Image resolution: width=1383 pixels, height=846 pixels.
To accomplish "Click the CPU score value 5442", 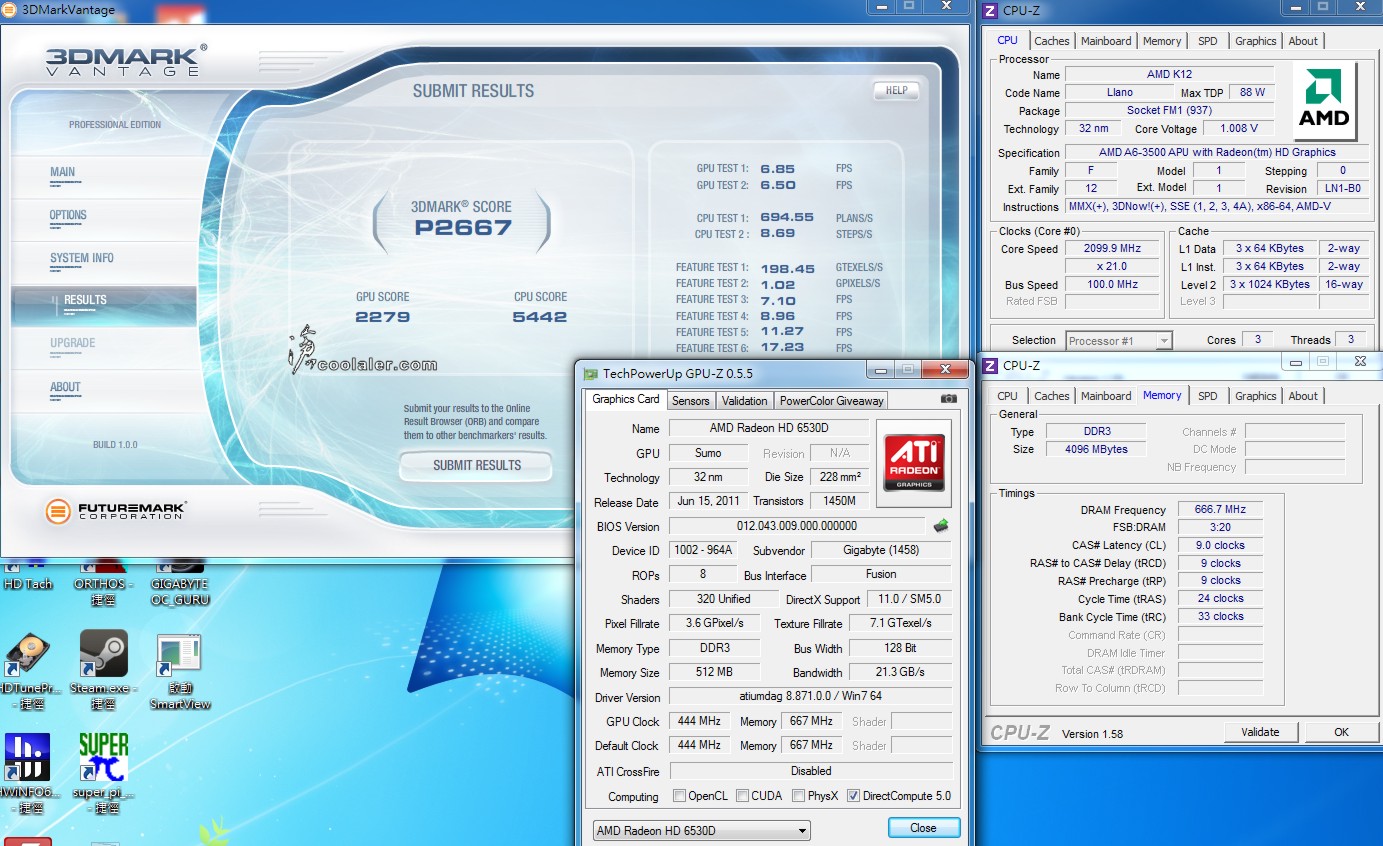I will tap(540, 317).
